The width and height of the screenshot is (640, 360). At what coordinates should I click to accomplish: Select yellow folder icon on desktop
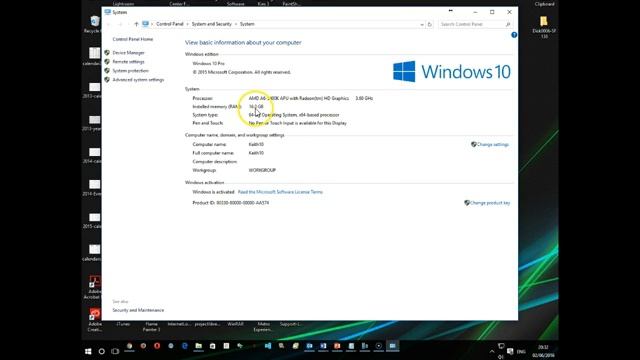[544, 21]
